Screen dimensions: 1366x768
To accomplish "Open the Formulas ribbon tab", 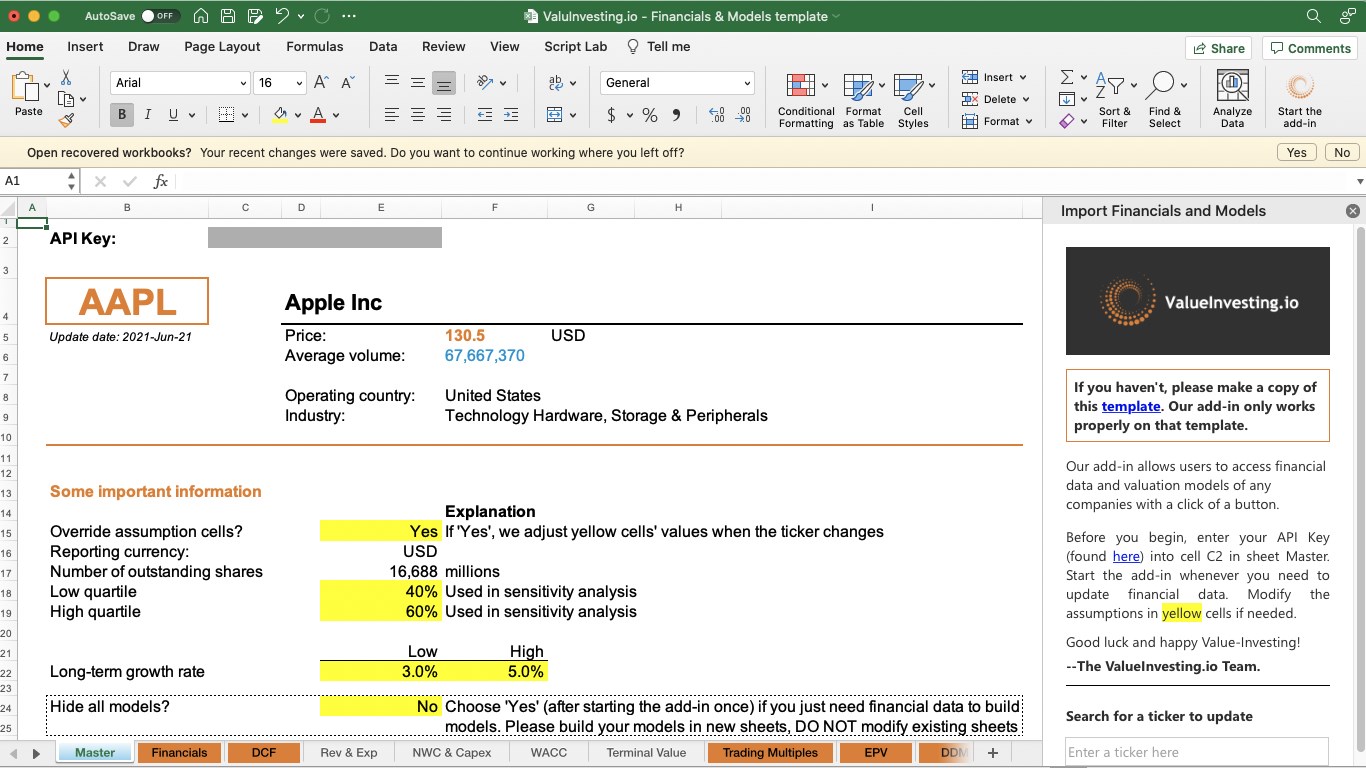I will (314, 46).
